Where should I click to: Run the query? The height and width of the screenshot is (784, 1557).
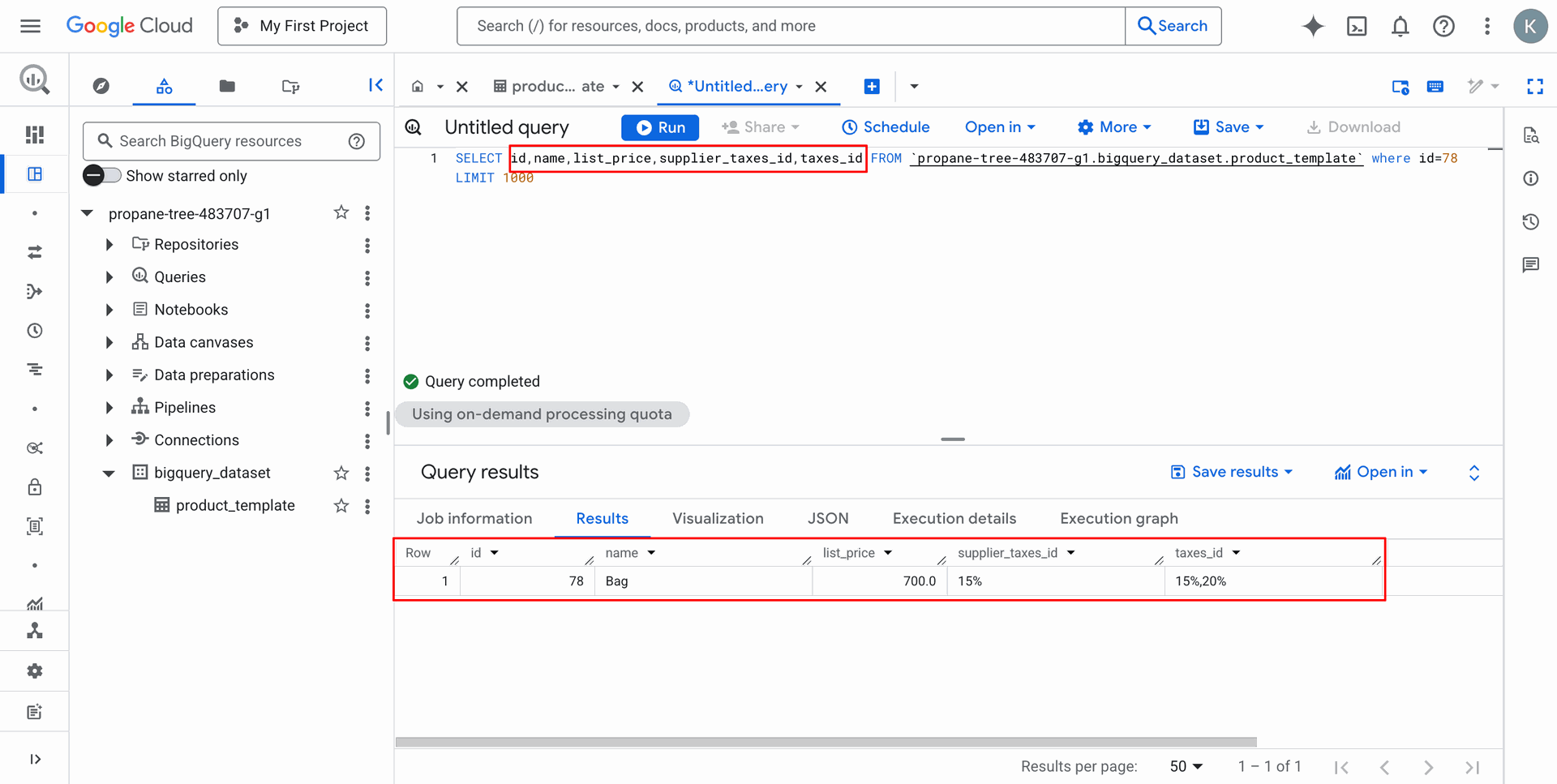660,127
